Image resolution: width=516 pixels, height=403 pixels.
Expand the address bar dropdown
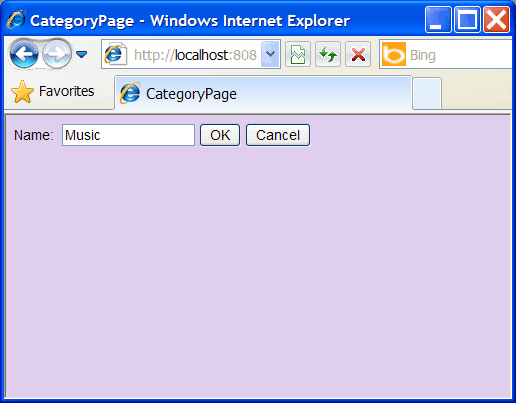point(270,54)
